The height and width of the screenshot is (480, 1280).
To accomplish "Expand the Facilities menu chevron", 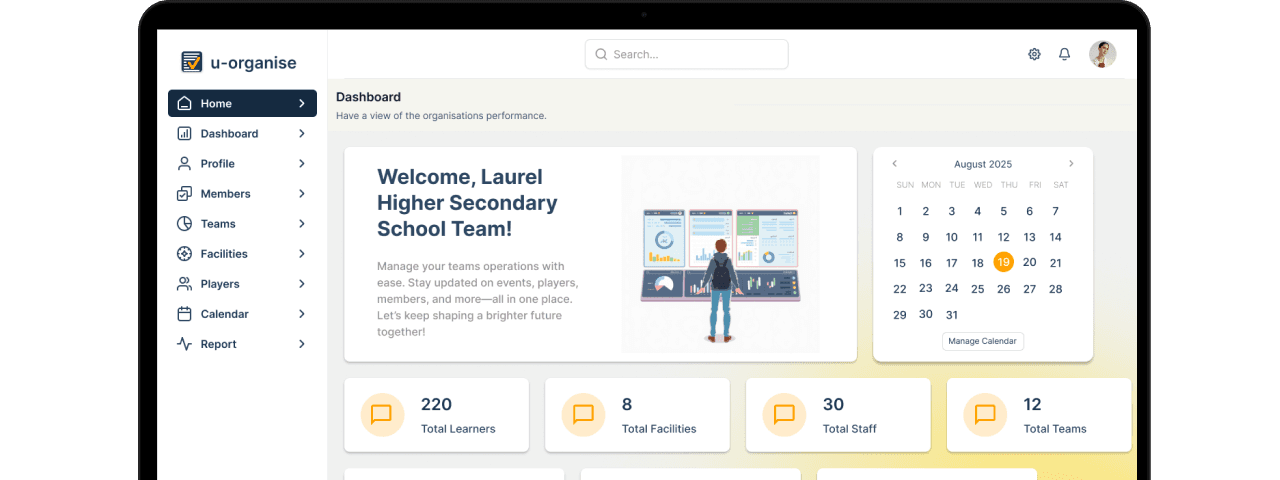I will [302, 253].
